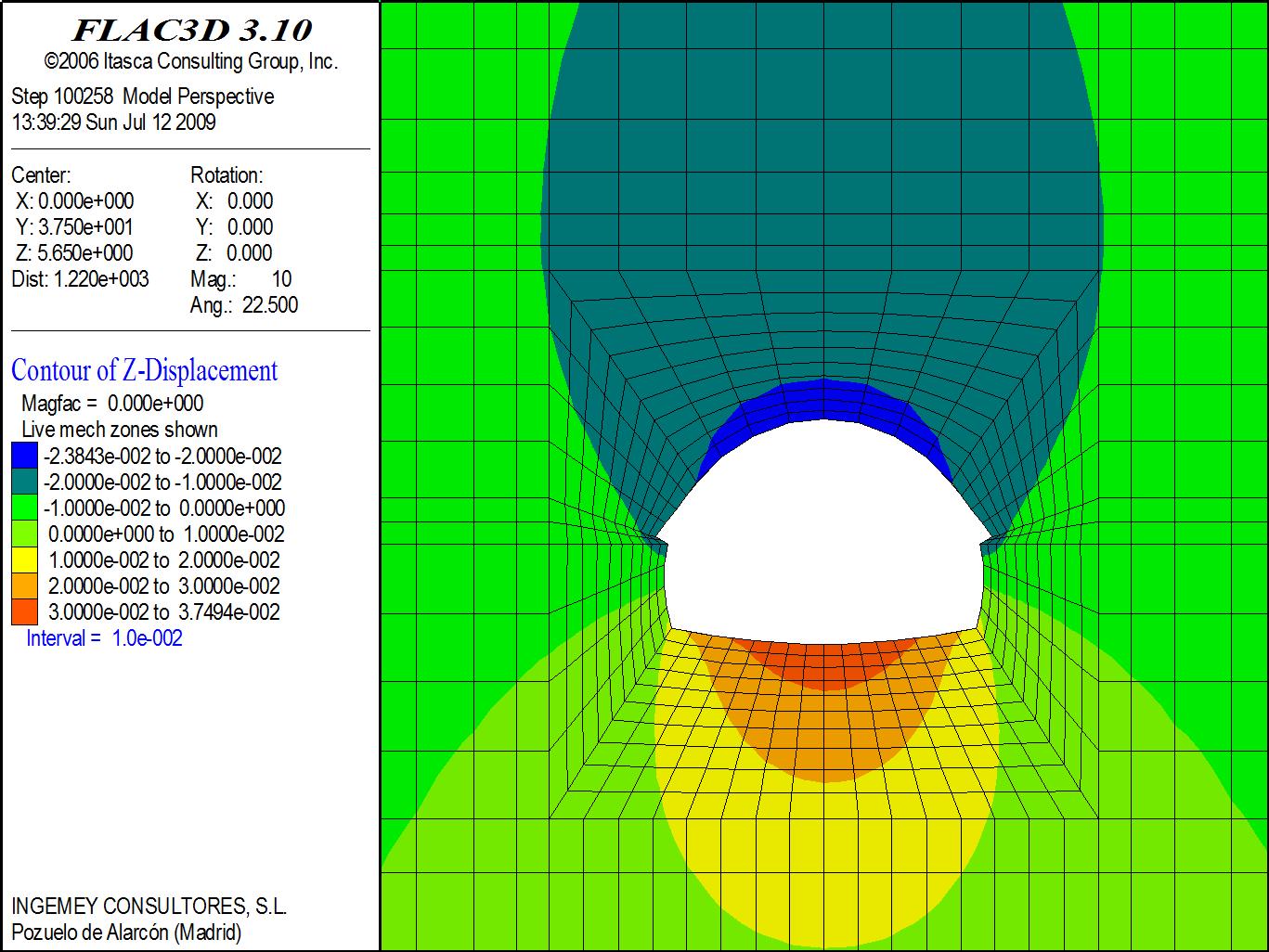Click the yellow legend color swatch

coord(24,560)
